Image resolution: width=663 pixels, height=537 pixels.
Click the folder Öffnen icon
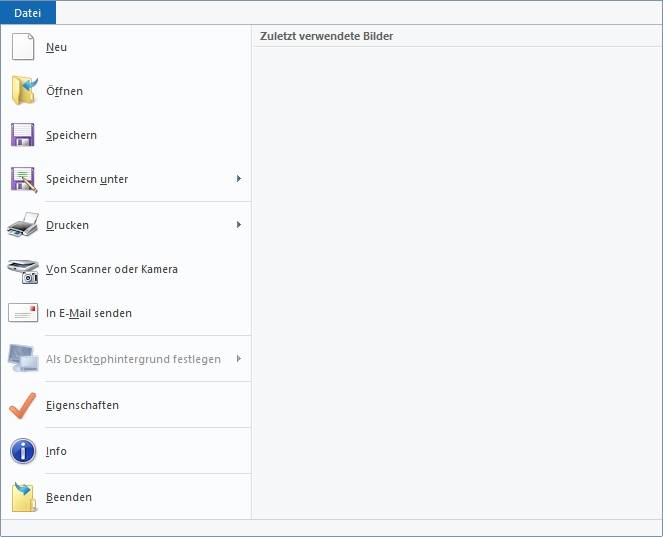point(24,90)
